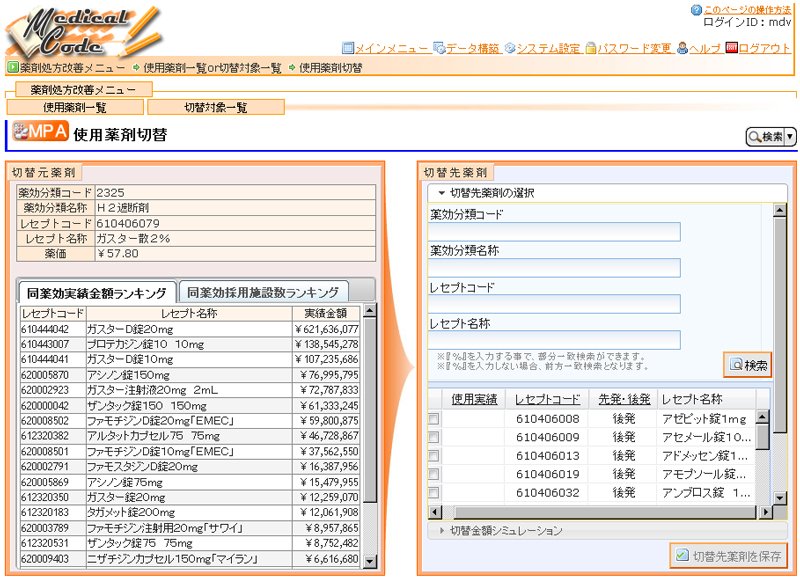Click the help person icon
The width and height of the screenshot is (800, 578).
pyautogui.click(x=682, y=48)
